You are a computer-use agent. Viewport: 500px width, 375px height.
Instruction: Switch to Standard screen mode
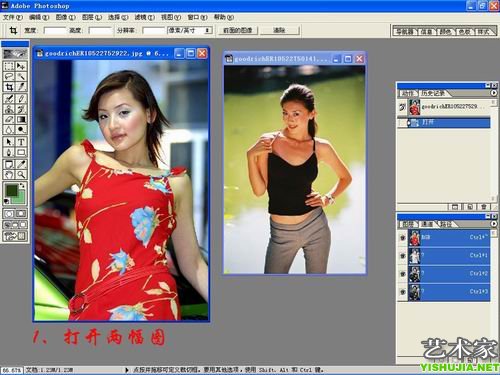coord(7,225)
